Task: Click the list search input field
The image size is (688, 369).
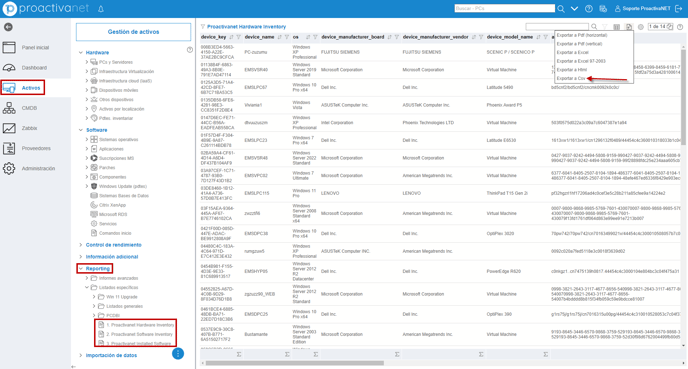Action: pyautogui.click(x=557, y=27)
